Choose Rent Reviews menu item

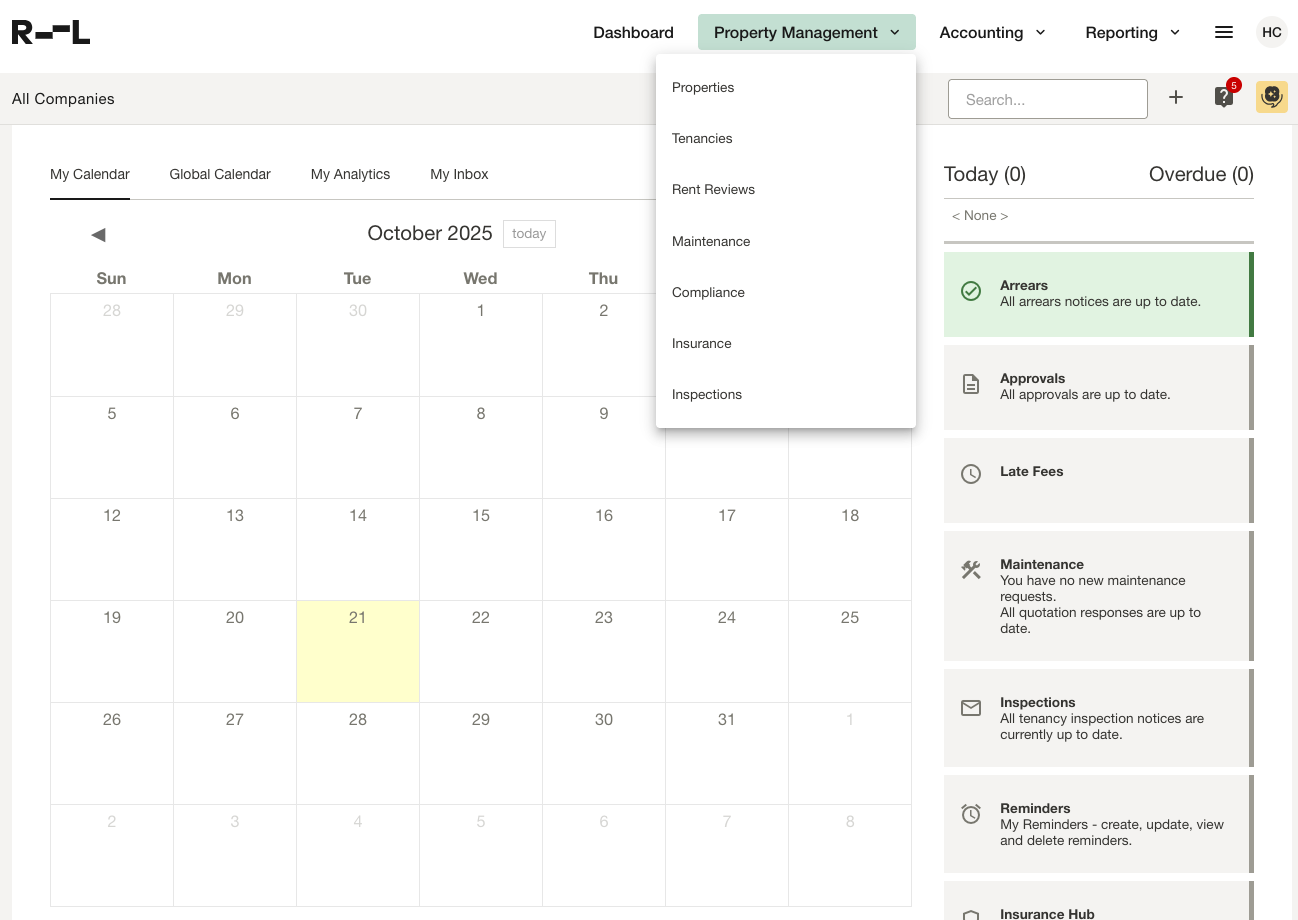click(713, 189)
